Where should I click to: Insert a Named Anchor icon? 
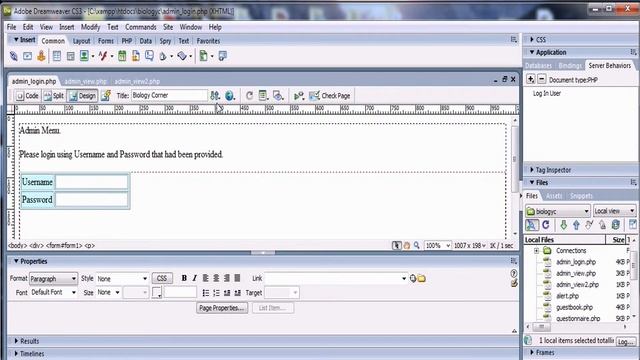coord(41,56)
